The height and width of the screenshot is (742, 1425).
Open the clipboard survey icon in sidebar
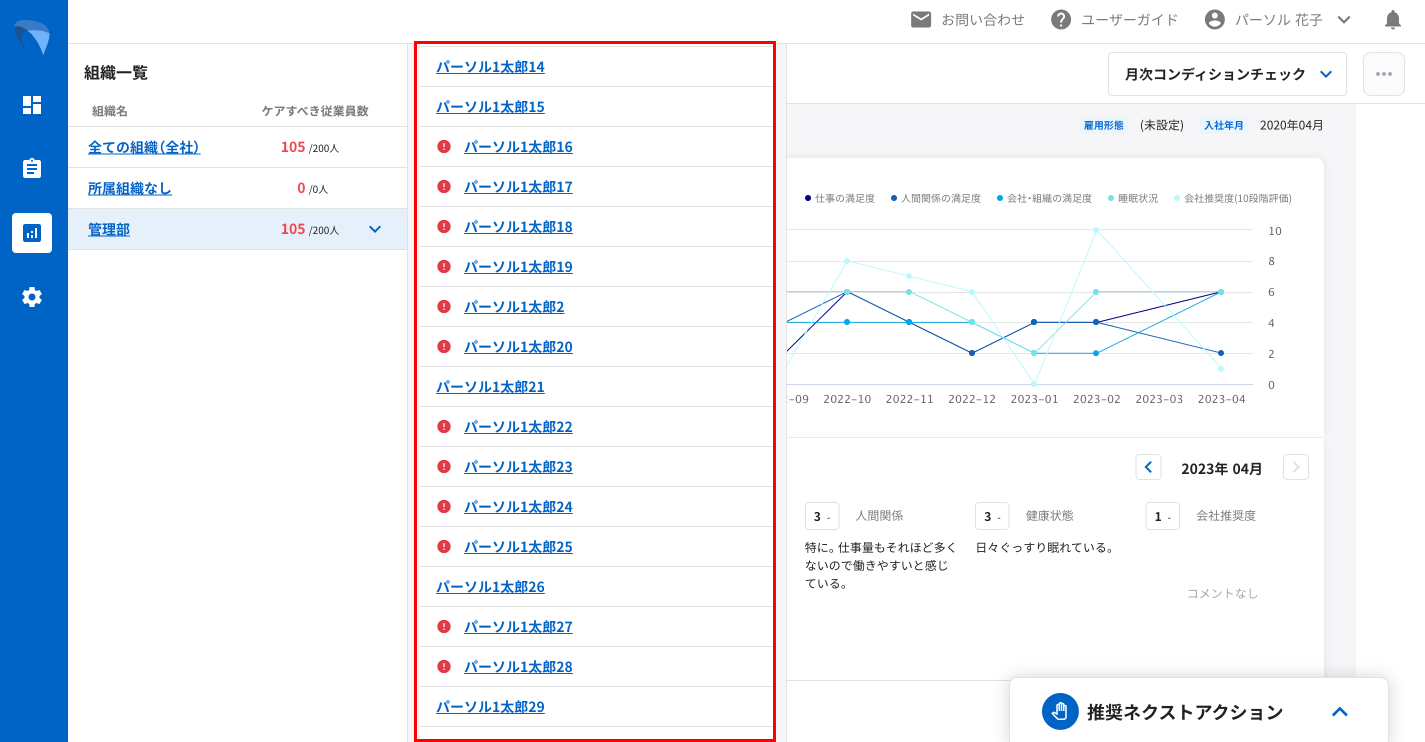coord(32,168)
